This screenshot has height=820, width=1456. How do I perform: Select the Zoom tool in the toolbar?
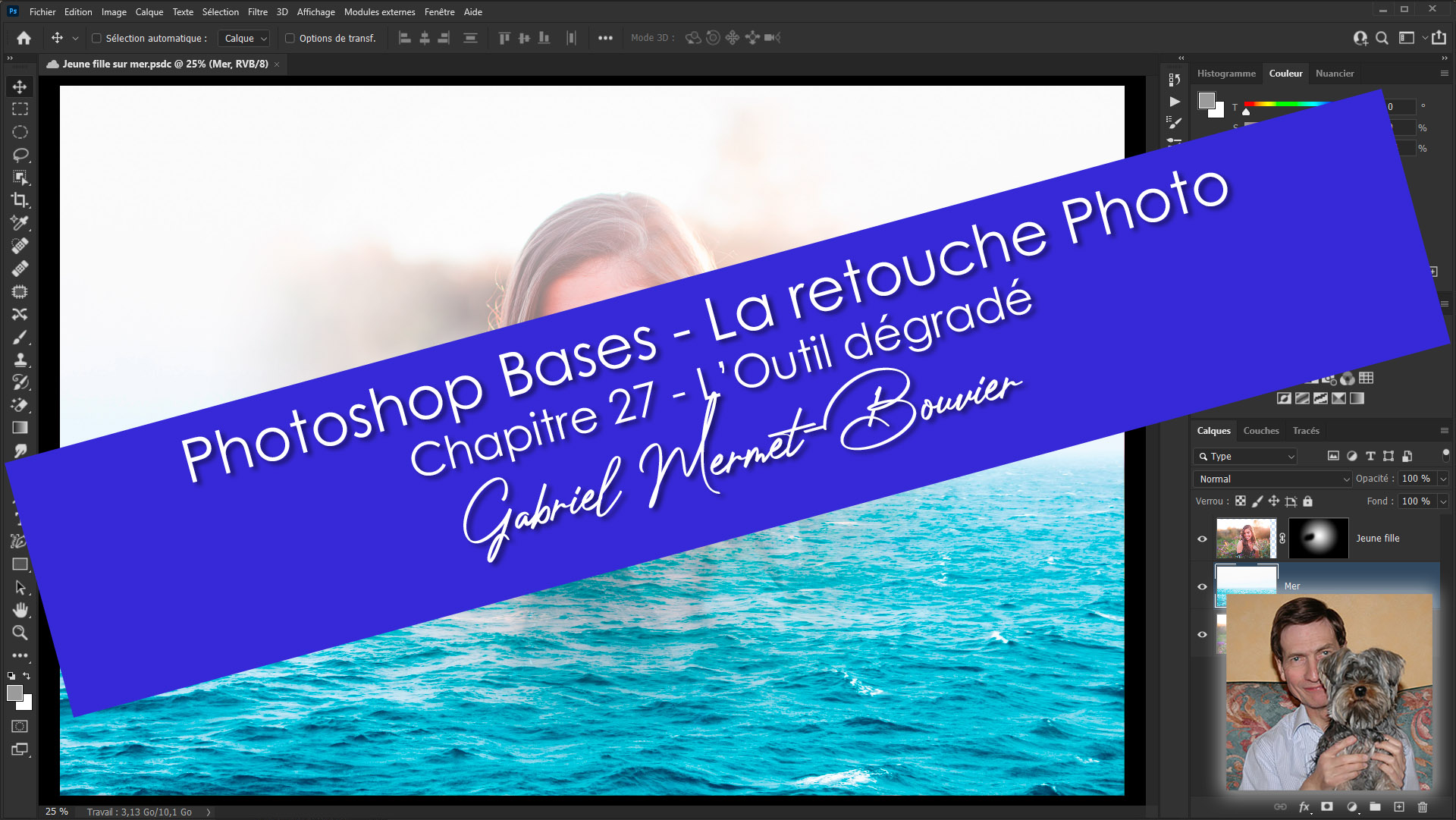(20, 633)
